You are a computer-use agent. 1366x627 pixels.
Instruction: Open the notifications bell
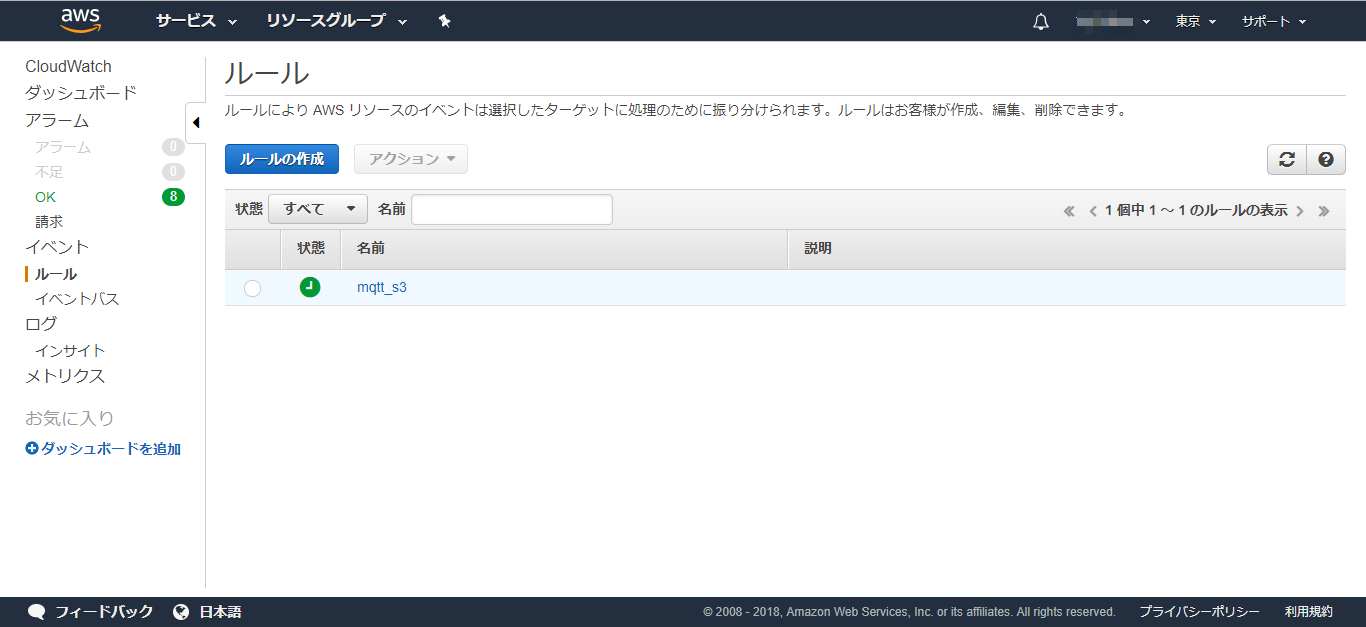click(1040, 20)
